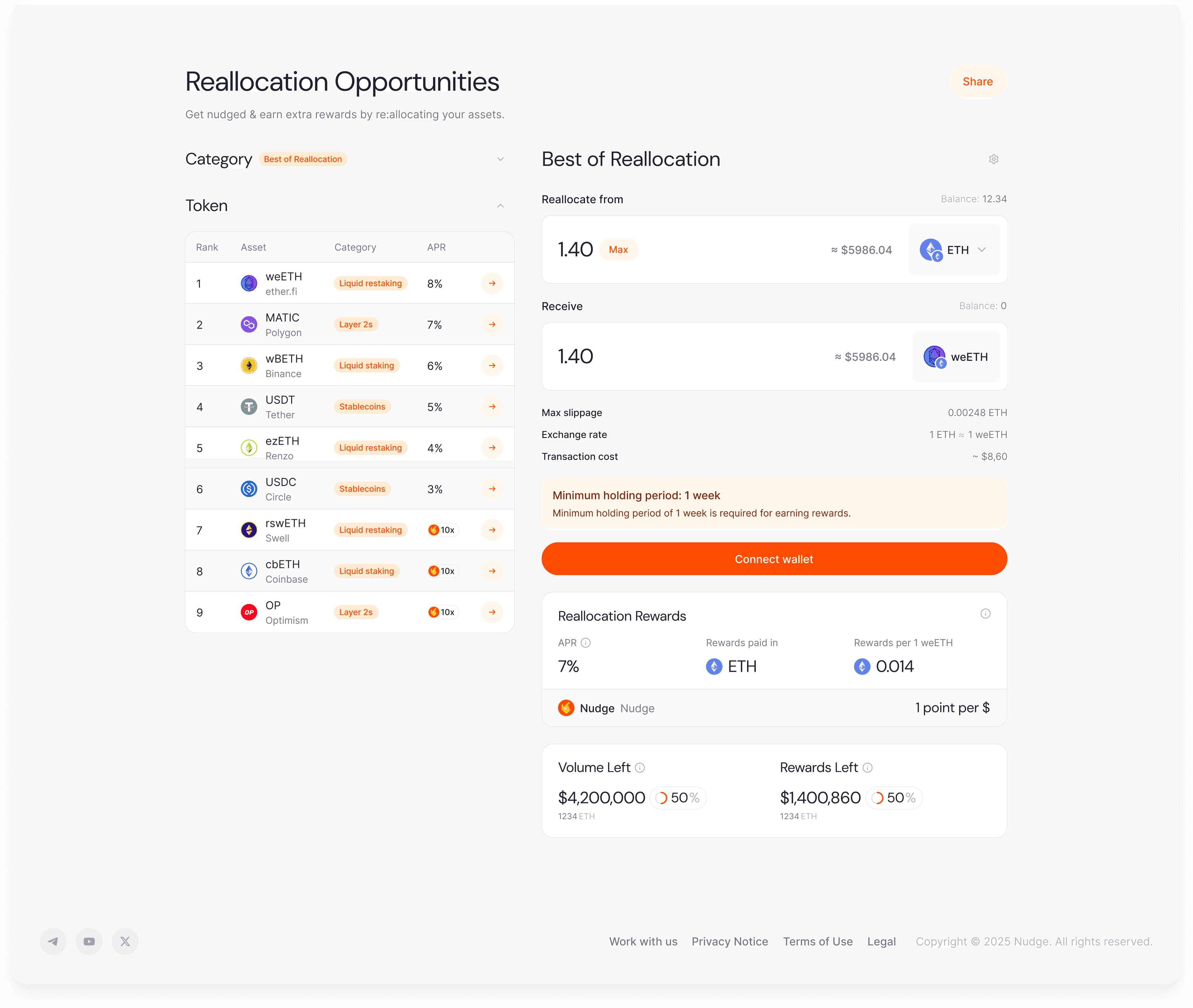
Task: Click the reallocate arrow on the weETH row
Action: (492, 283)
